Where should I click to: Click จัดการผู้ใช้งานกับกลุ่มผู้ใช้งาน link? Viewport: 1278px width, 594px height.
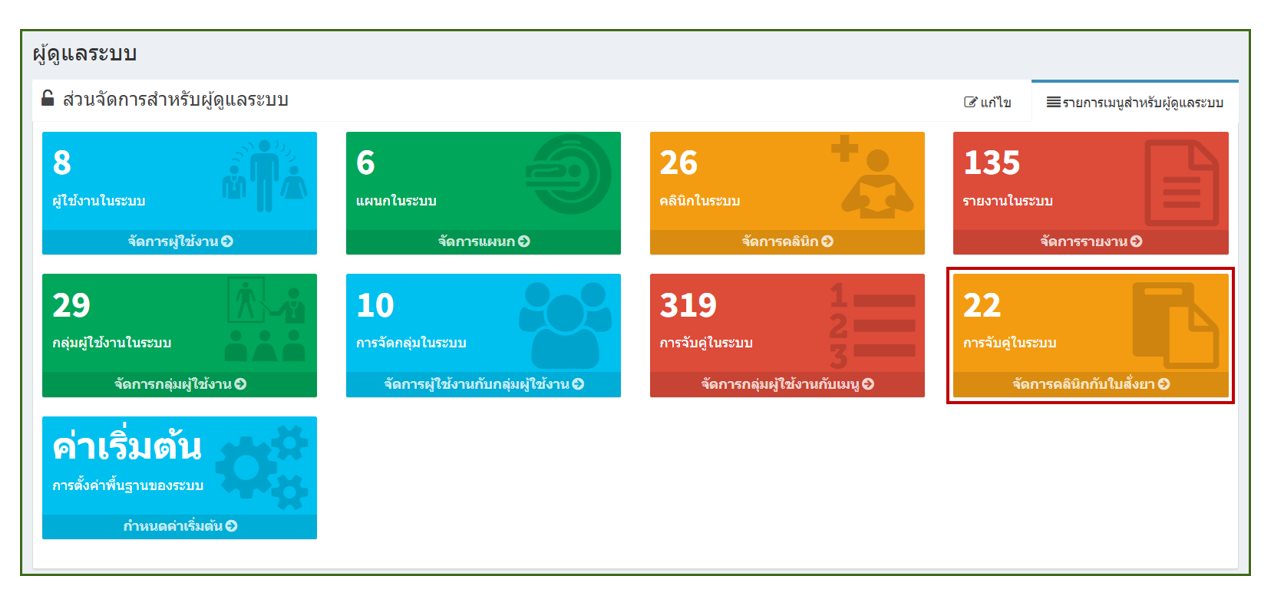coord(483,384)
